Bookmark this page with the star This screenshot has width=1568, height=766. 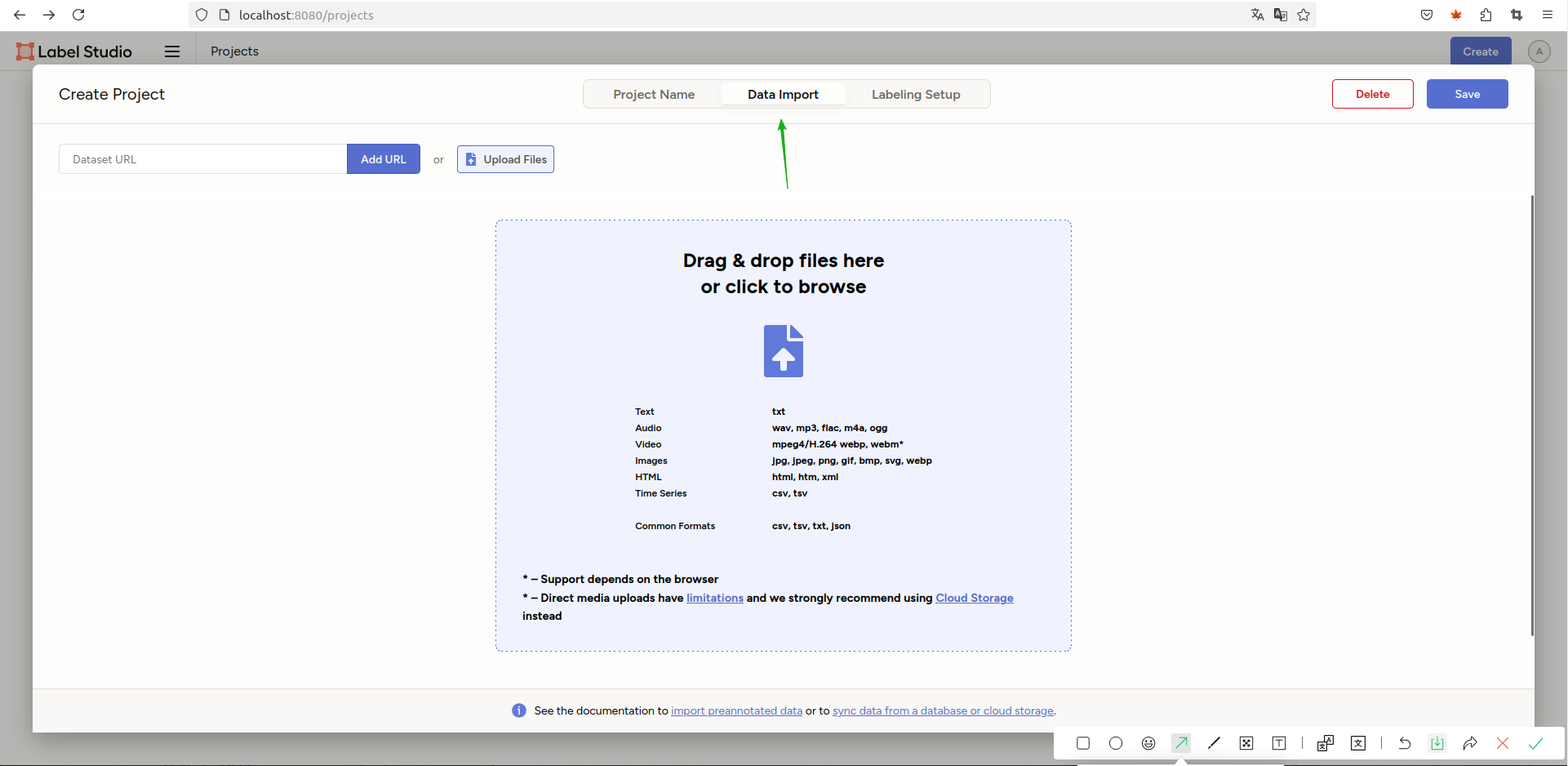pyautogui.click(x=1304, y=15)
